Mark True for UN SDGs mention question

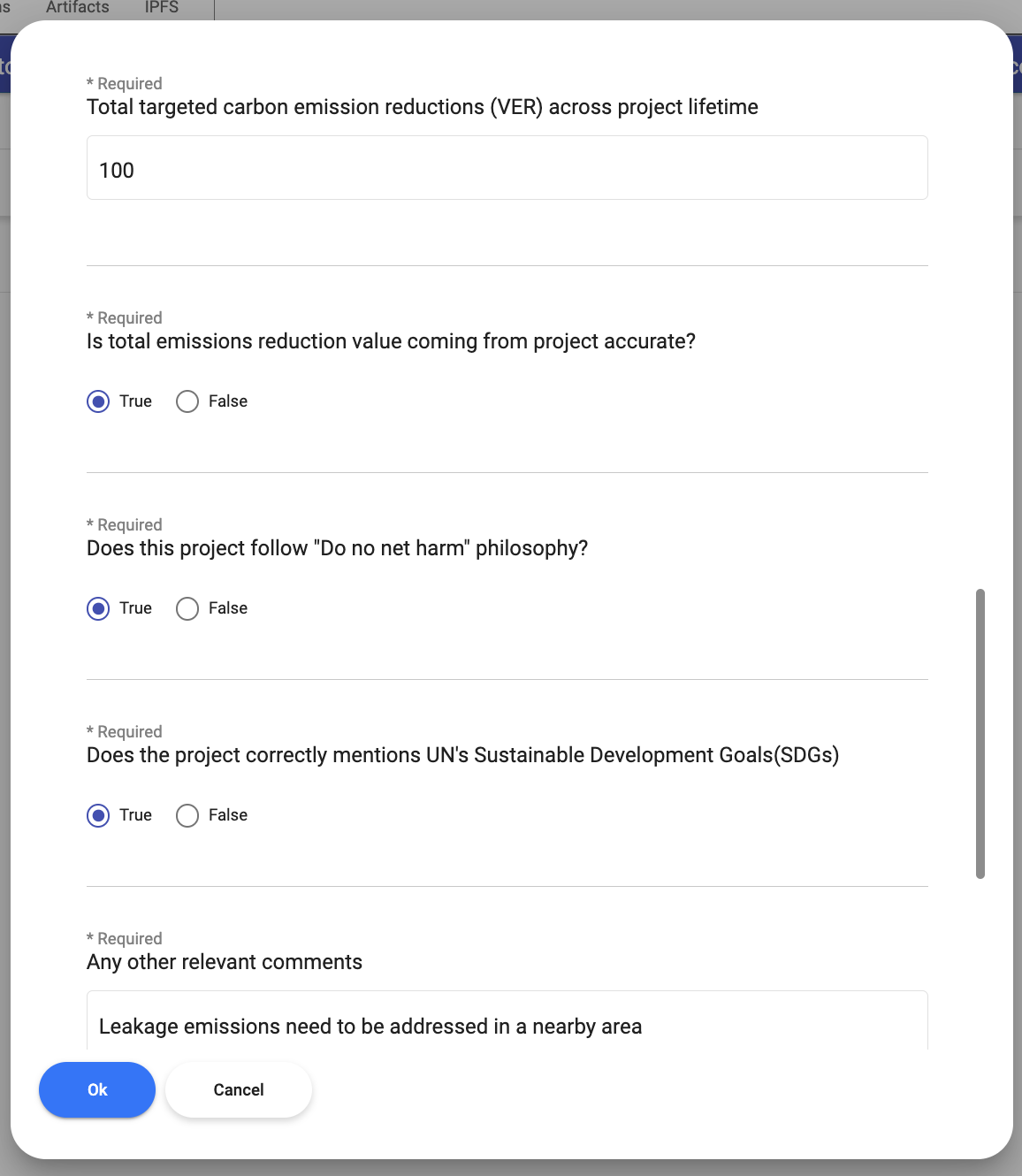point(99,815)
